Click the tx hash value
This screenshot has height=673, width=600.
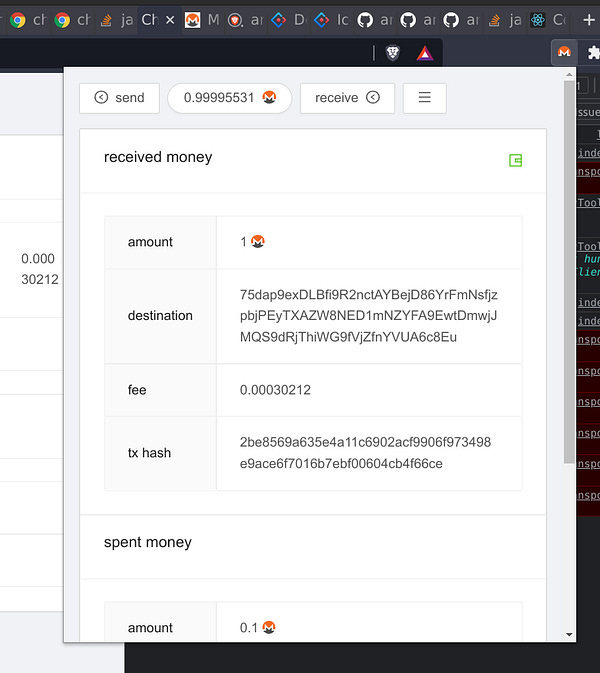click(365, 453)
